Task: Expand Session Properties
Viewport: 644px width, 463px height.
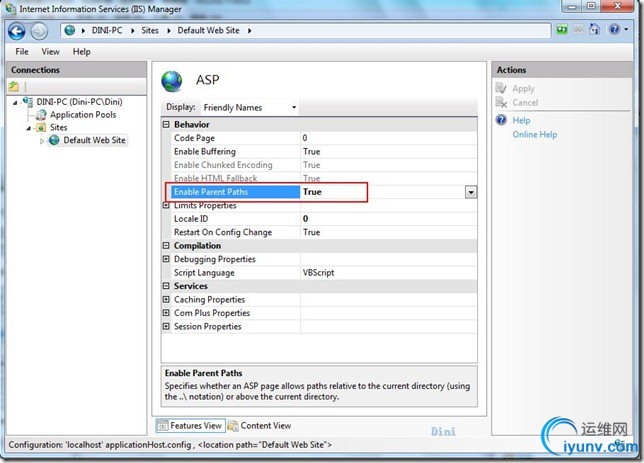Action: [166, 327]
